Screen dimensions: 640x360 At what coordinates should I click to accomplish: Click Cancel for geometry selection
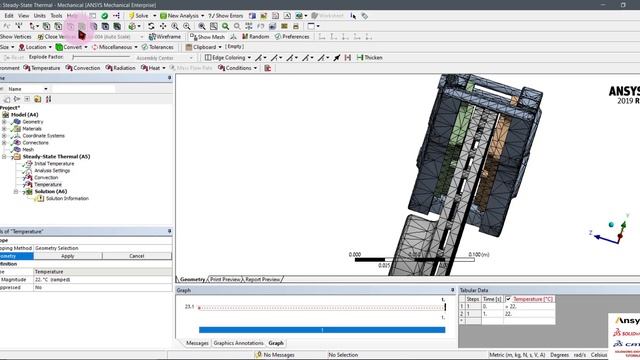pyautogui.click(x=137, y=256)
